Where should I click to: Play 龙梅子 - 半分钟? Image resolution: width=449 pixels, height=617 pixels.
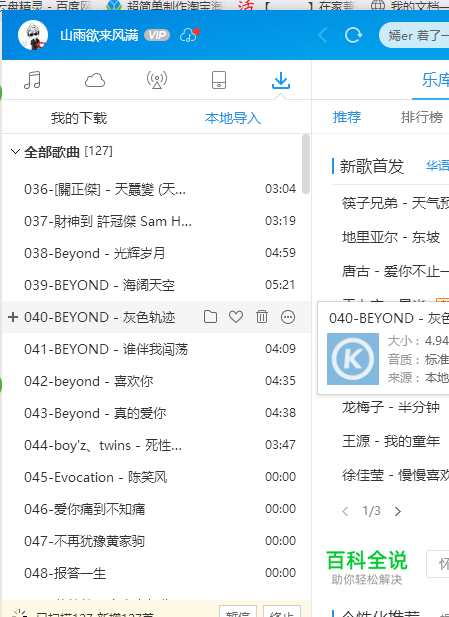tap(391, 407)
